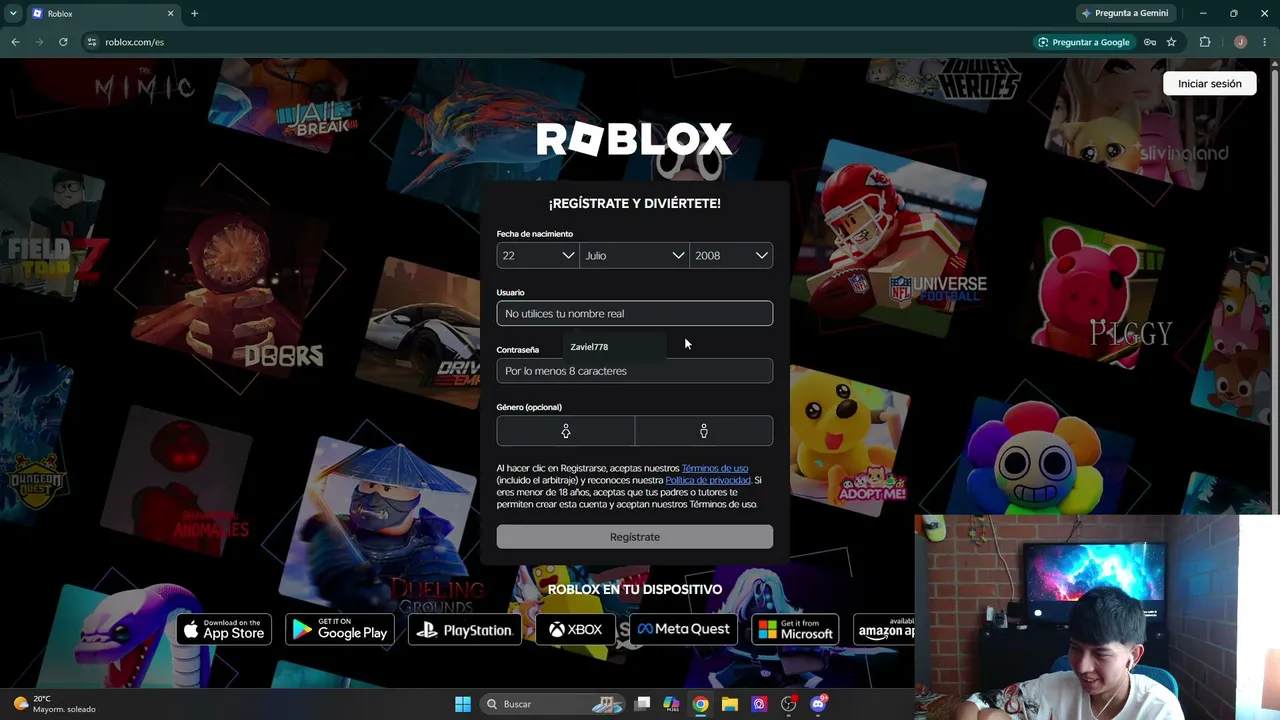Reload the Roblox page
Image resolution: width=1280 pixels, height=720 pixels.
tap(63, 42)
